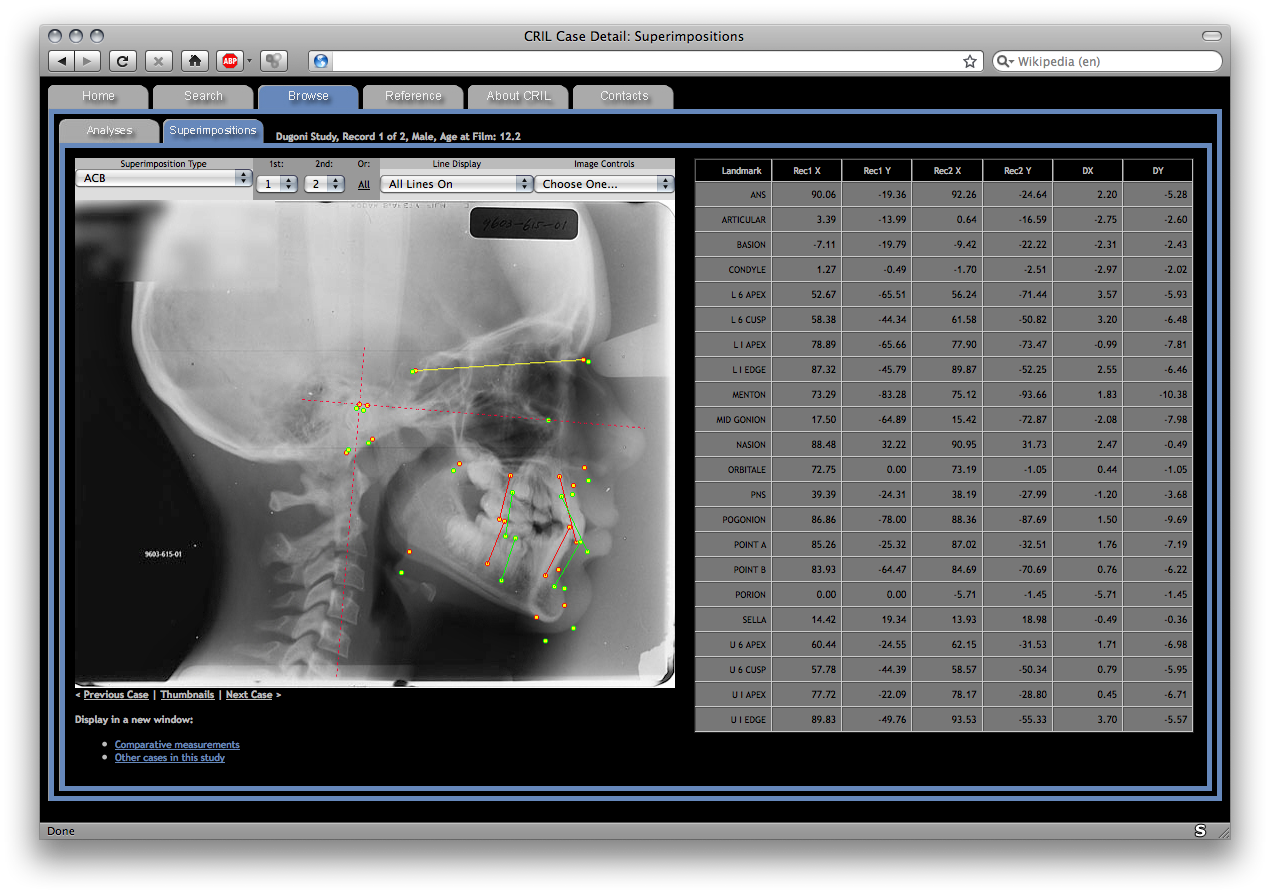1270x894 pixels.
Task: Reload the page with the refresh icon
Action: click(x=122, y=61)
